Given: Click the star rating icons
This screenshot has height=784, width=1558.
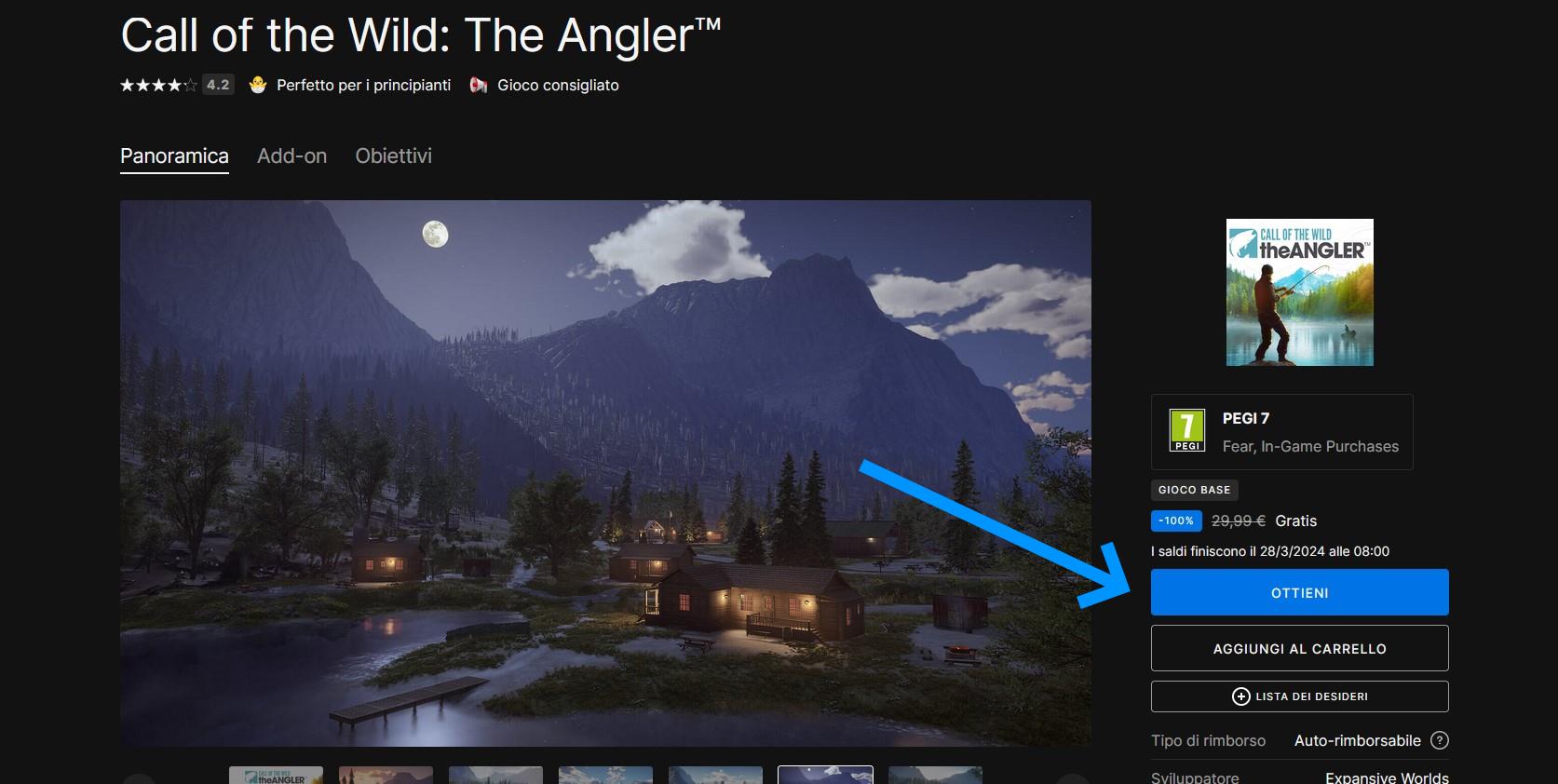Looking at the screenshot, I should 158,85.
